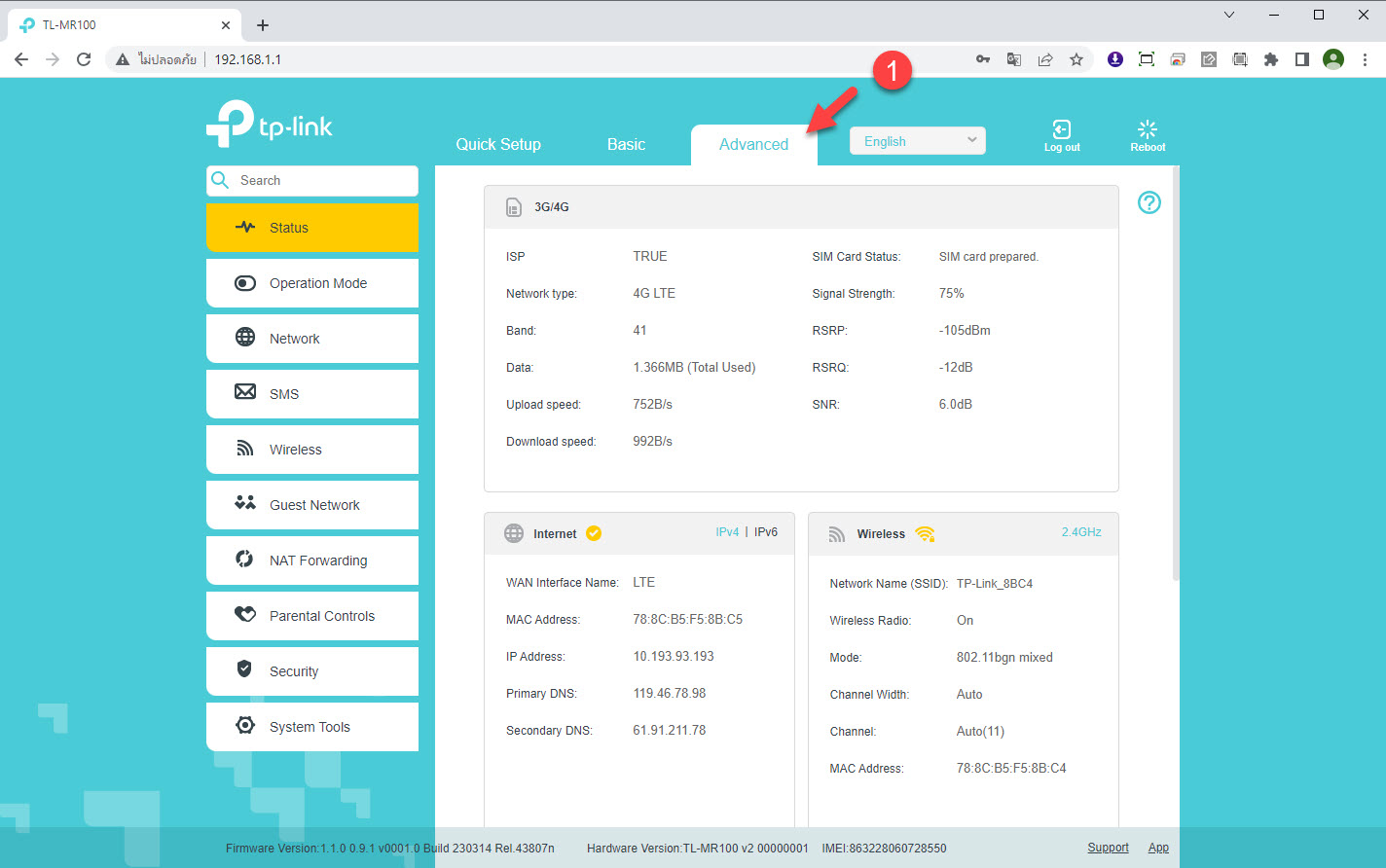Screen dimensions: 1386x868
Task: Click the yellow Internet connected checkmark badge
Action: [593, 533]
